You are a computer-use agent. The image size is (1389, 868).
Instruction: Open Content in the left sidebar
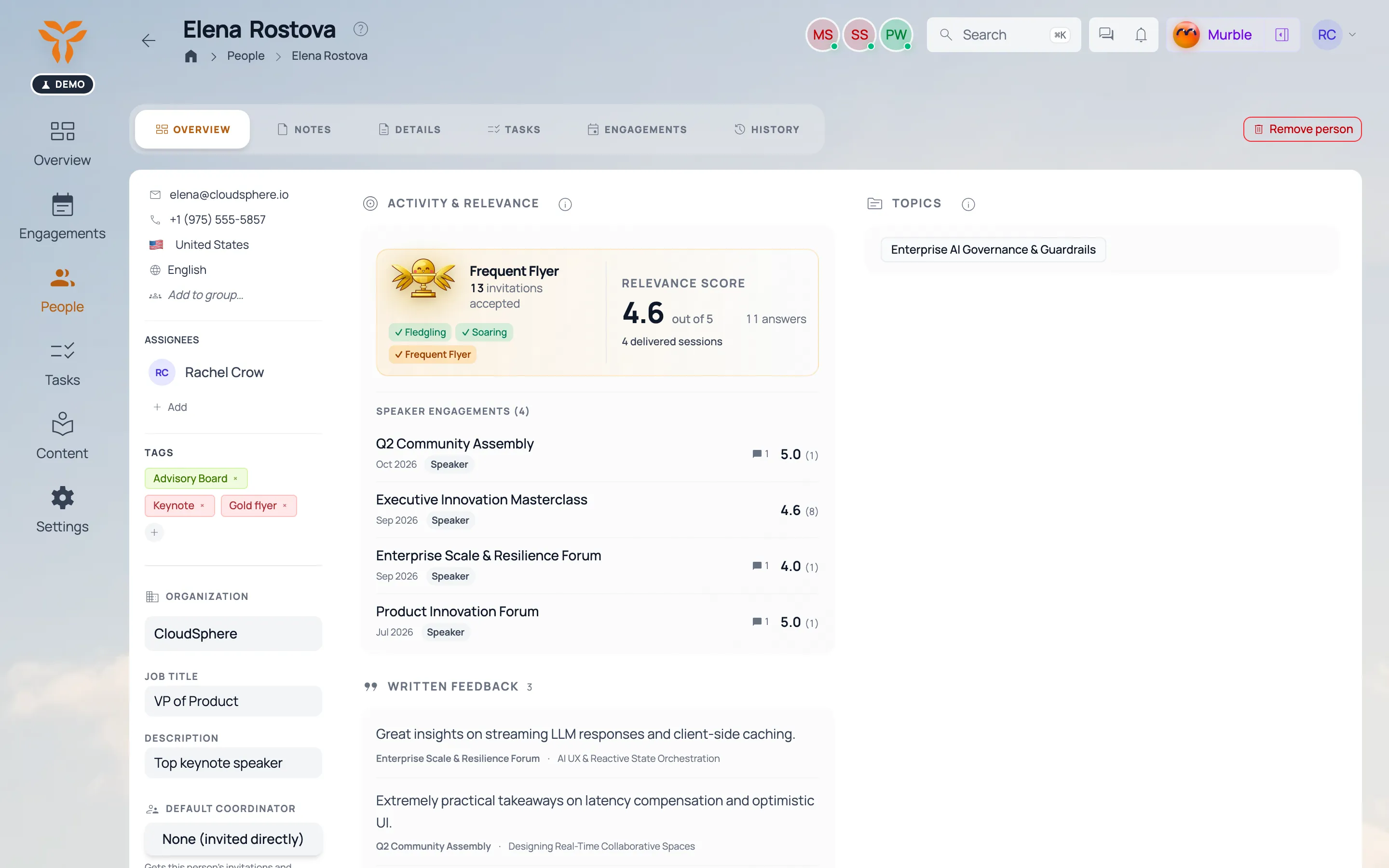pos(62,436)
